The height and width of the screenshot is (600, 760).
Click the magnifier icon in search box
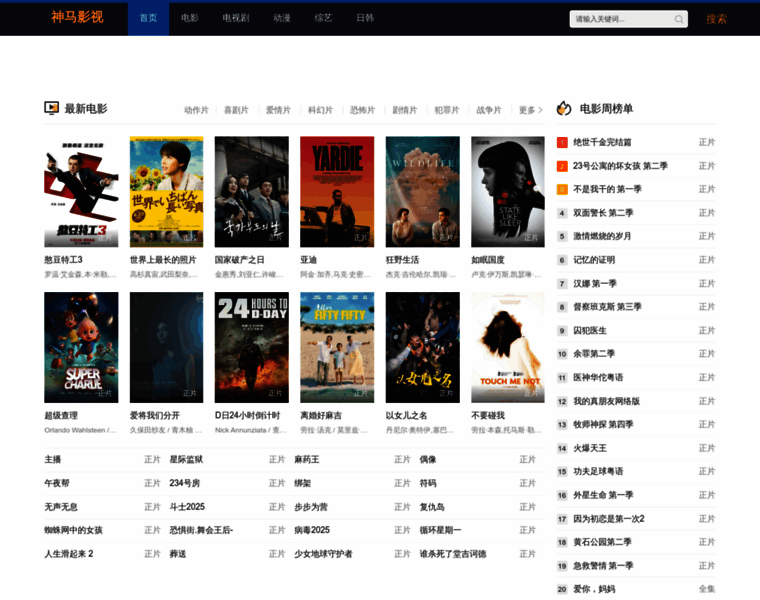pyautogui.click(x=679, y=19)
